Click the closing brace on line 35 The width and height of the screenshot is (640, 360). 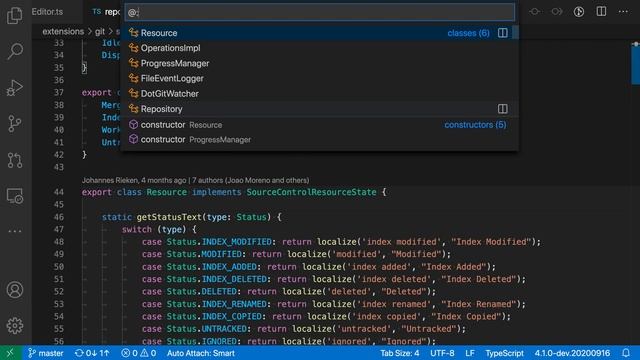[84, 68]
